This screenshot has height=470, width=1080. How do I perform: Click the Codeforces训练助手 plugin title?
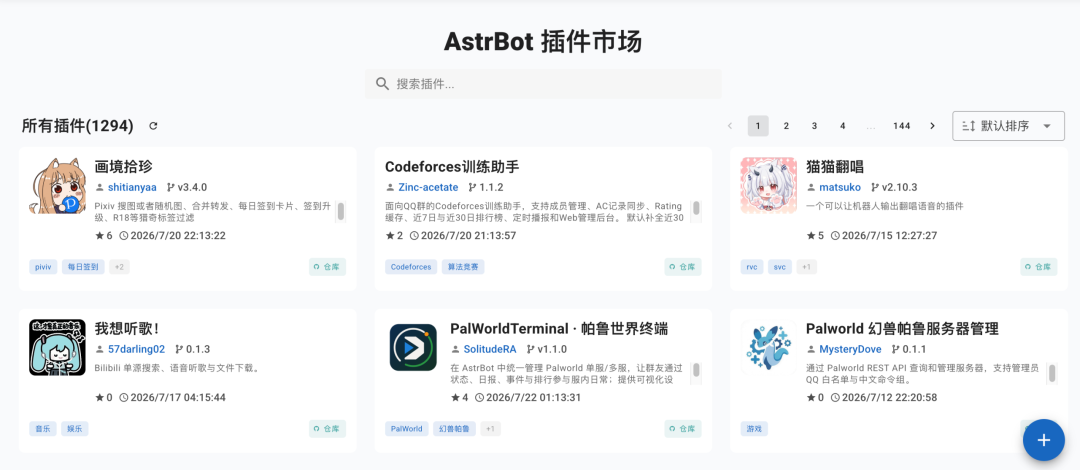453,166
